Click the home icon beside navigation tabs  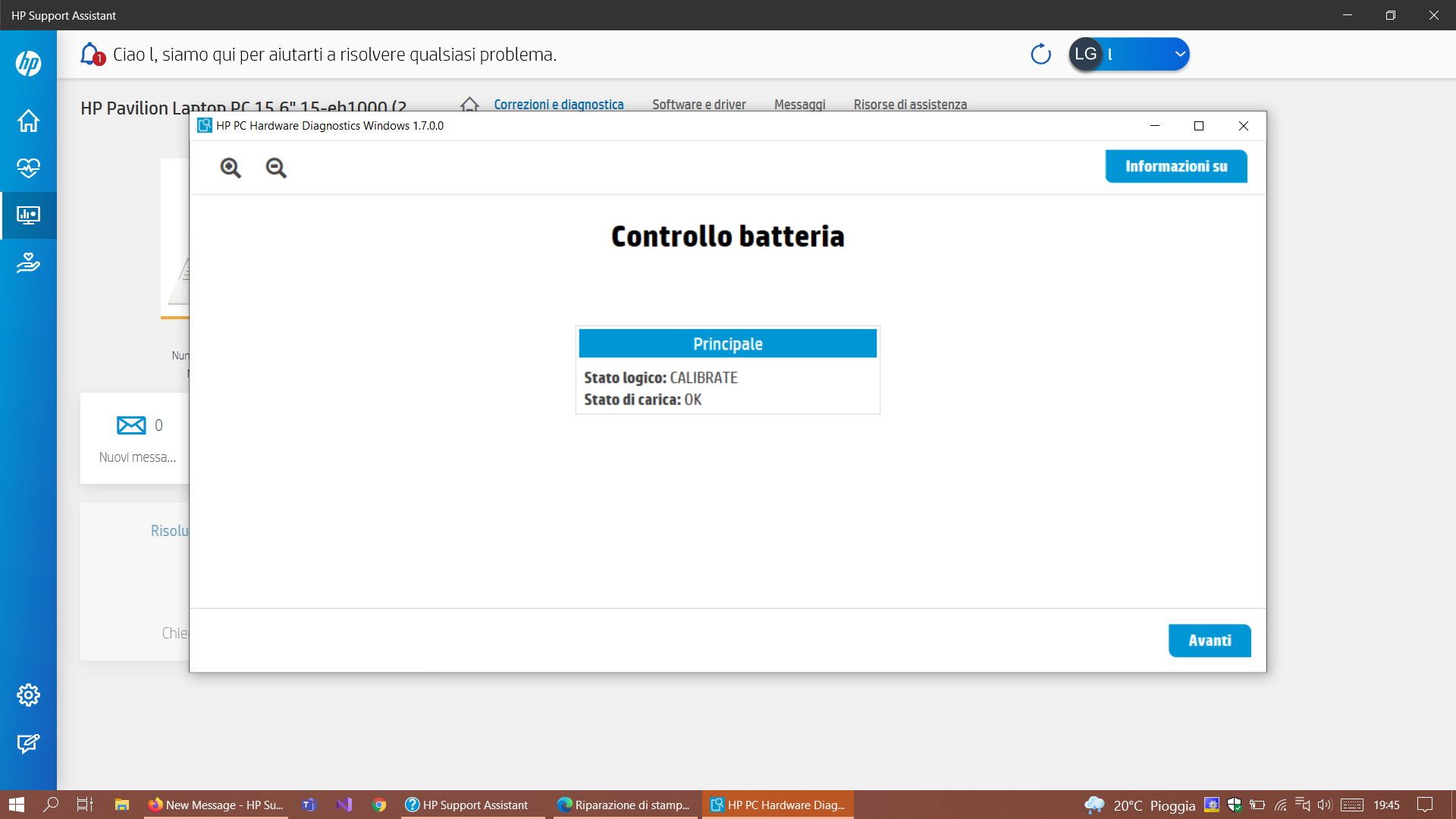(x=469, y=105)
